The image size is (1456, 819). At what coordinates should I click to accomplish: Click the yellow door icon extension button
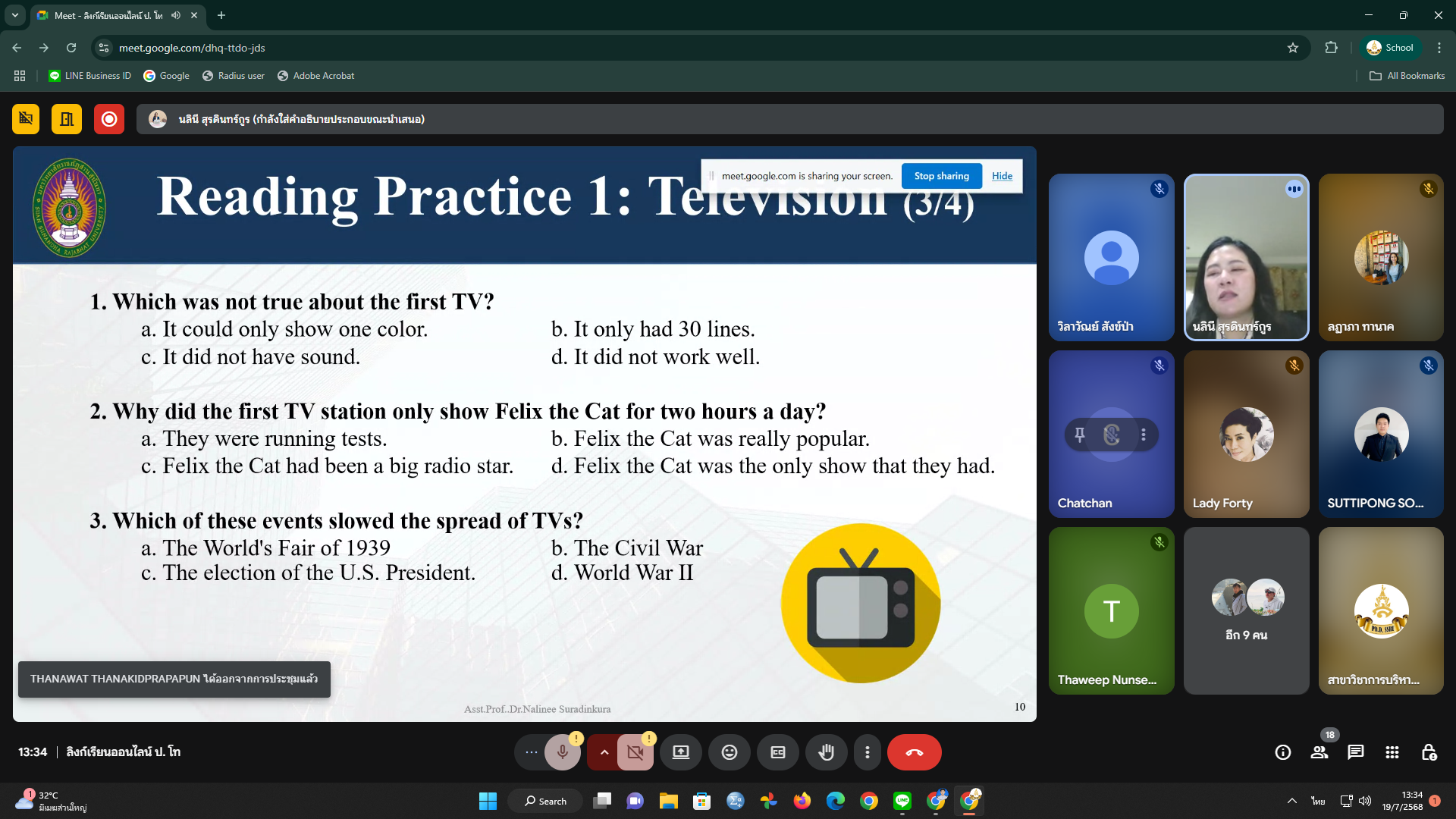(x=67, y=119)
